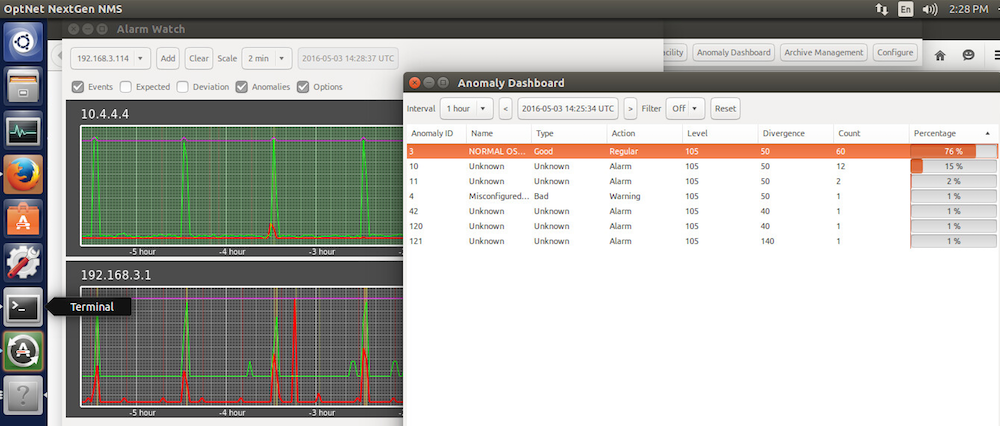Open the Configure tab
The image size is (1000, 426).
coord(894,53)
